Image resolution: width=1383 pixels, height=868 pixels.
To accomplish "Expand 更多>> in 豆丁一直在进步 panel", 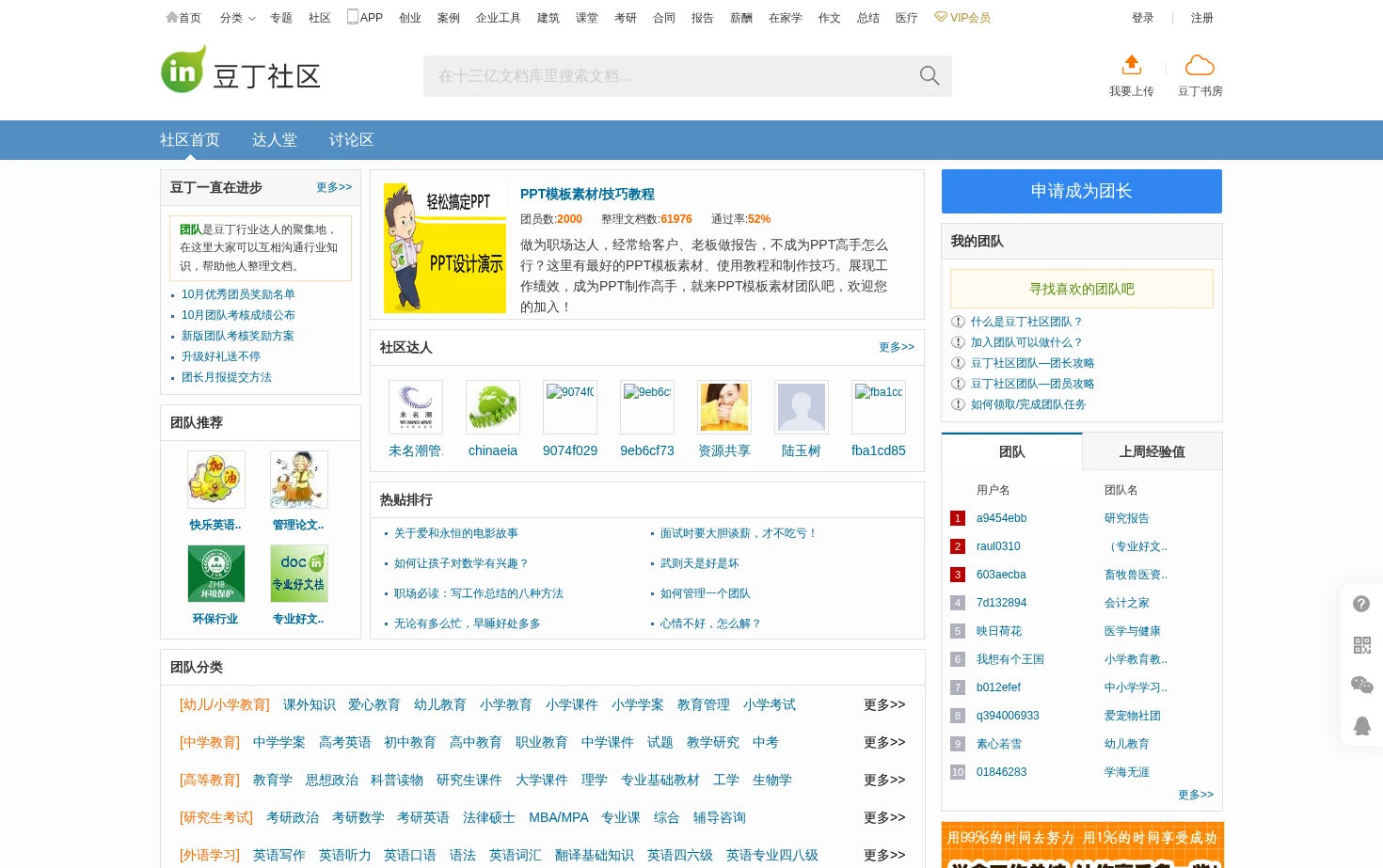I will click(334, 187).
